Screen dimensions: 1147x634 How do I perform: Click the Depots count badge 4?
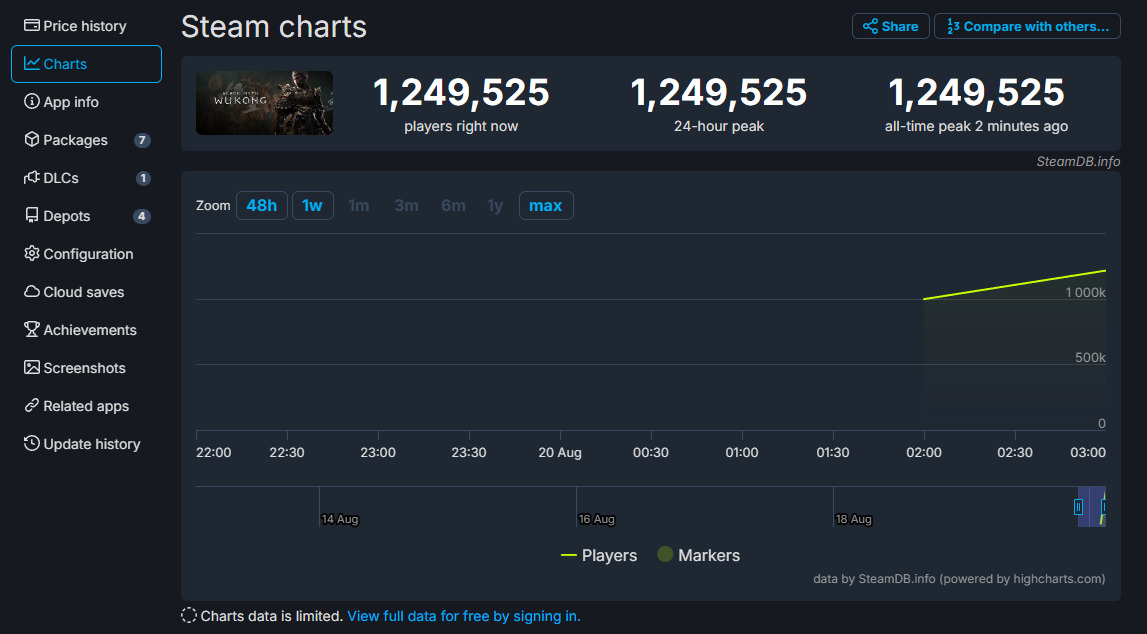142,216
